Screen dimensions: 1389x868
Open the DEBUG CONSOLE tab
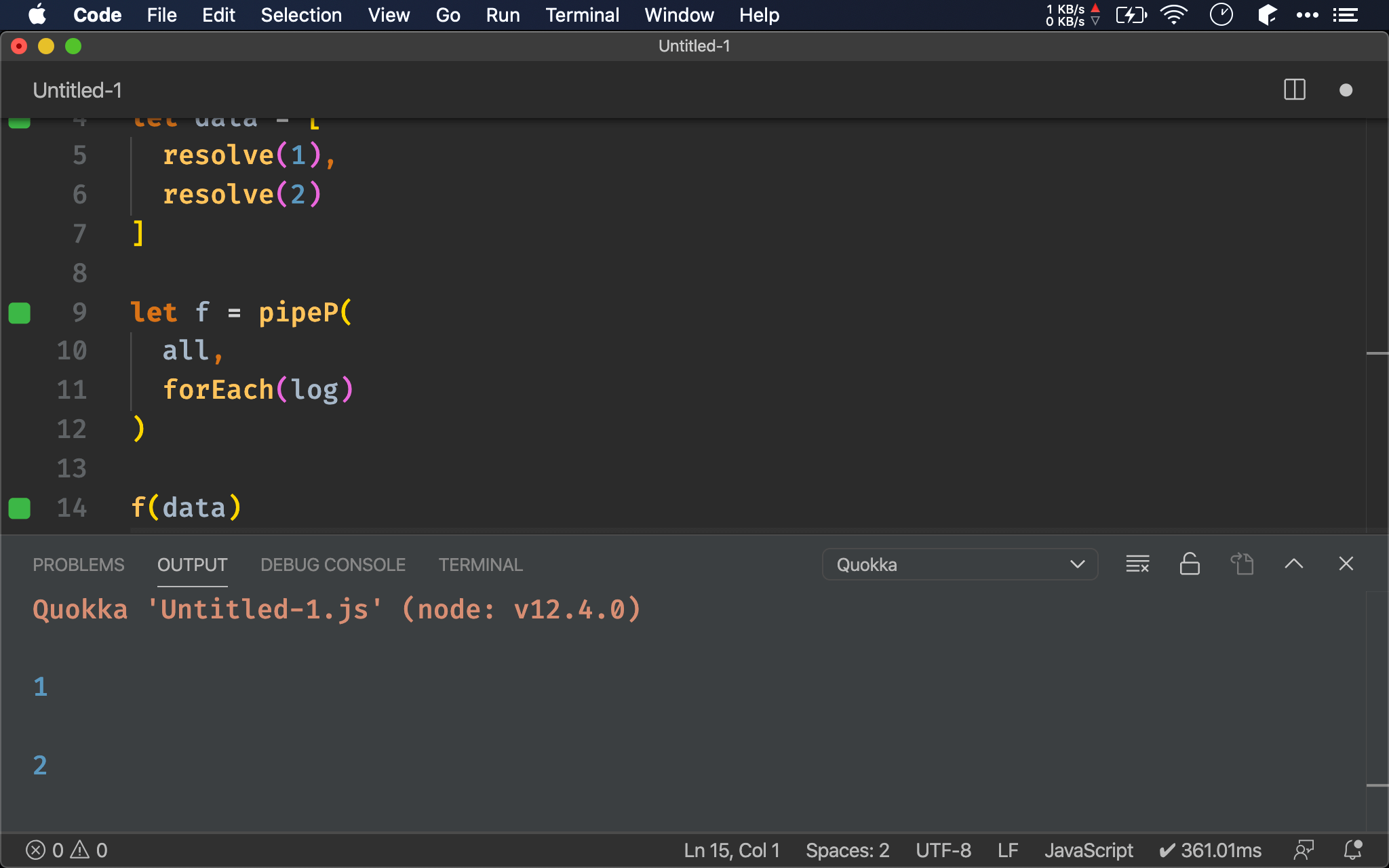point(333,565)
